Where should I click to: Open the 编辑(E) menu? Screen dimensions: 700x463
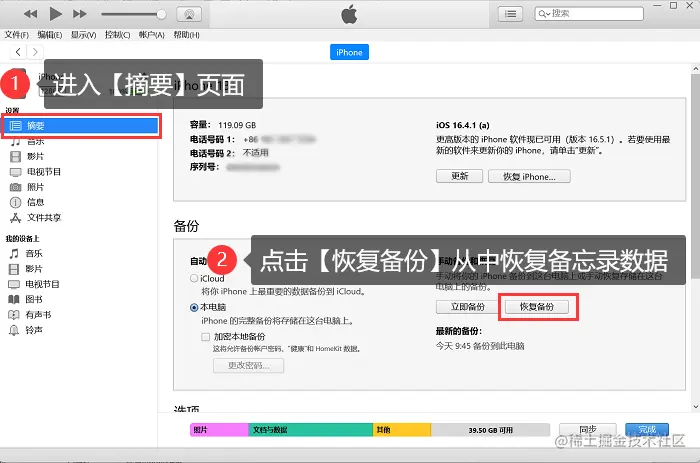point(50,35)
